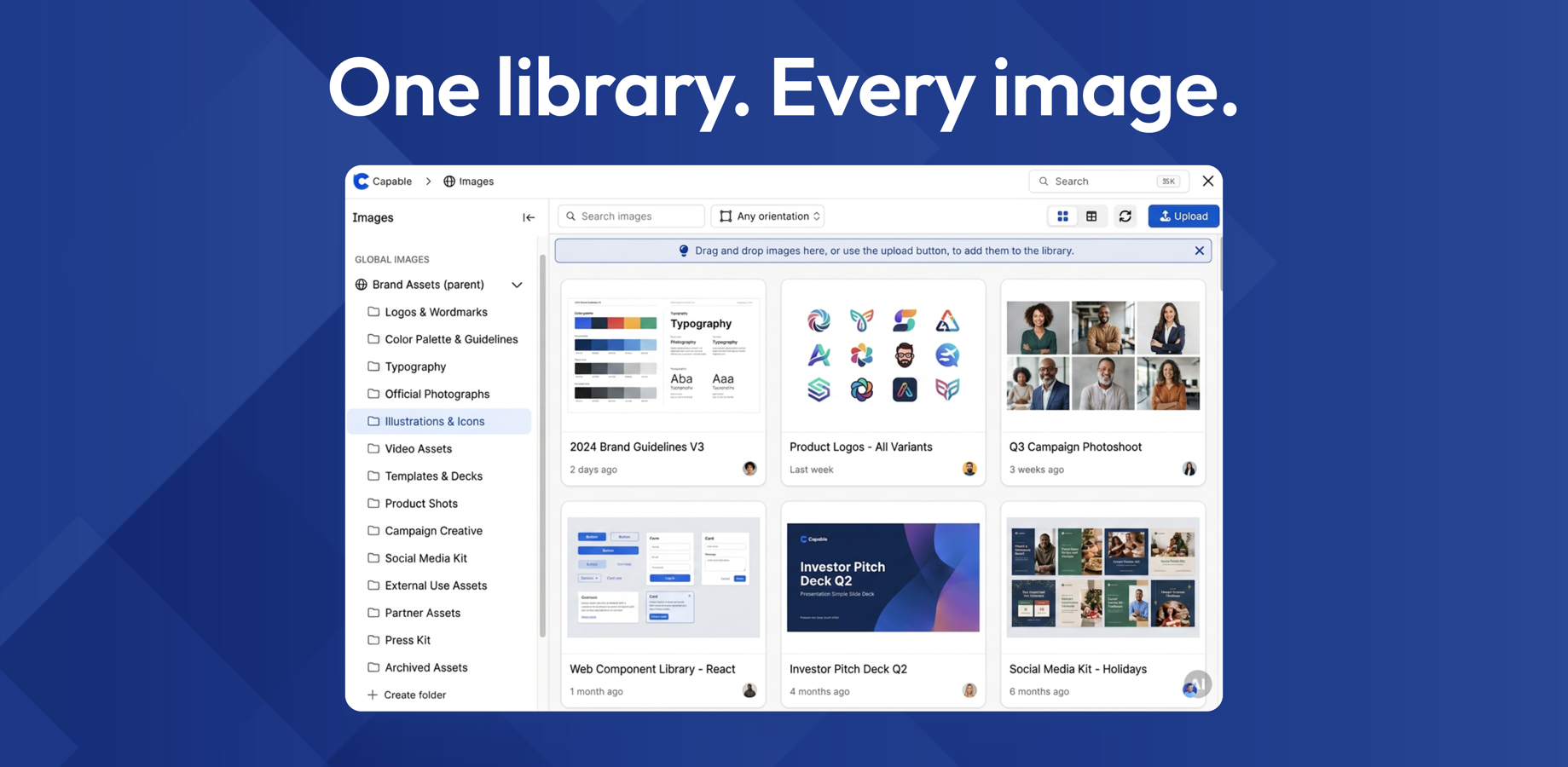
Task: Focus the Search images field
Action: click(x=631, y=216)
